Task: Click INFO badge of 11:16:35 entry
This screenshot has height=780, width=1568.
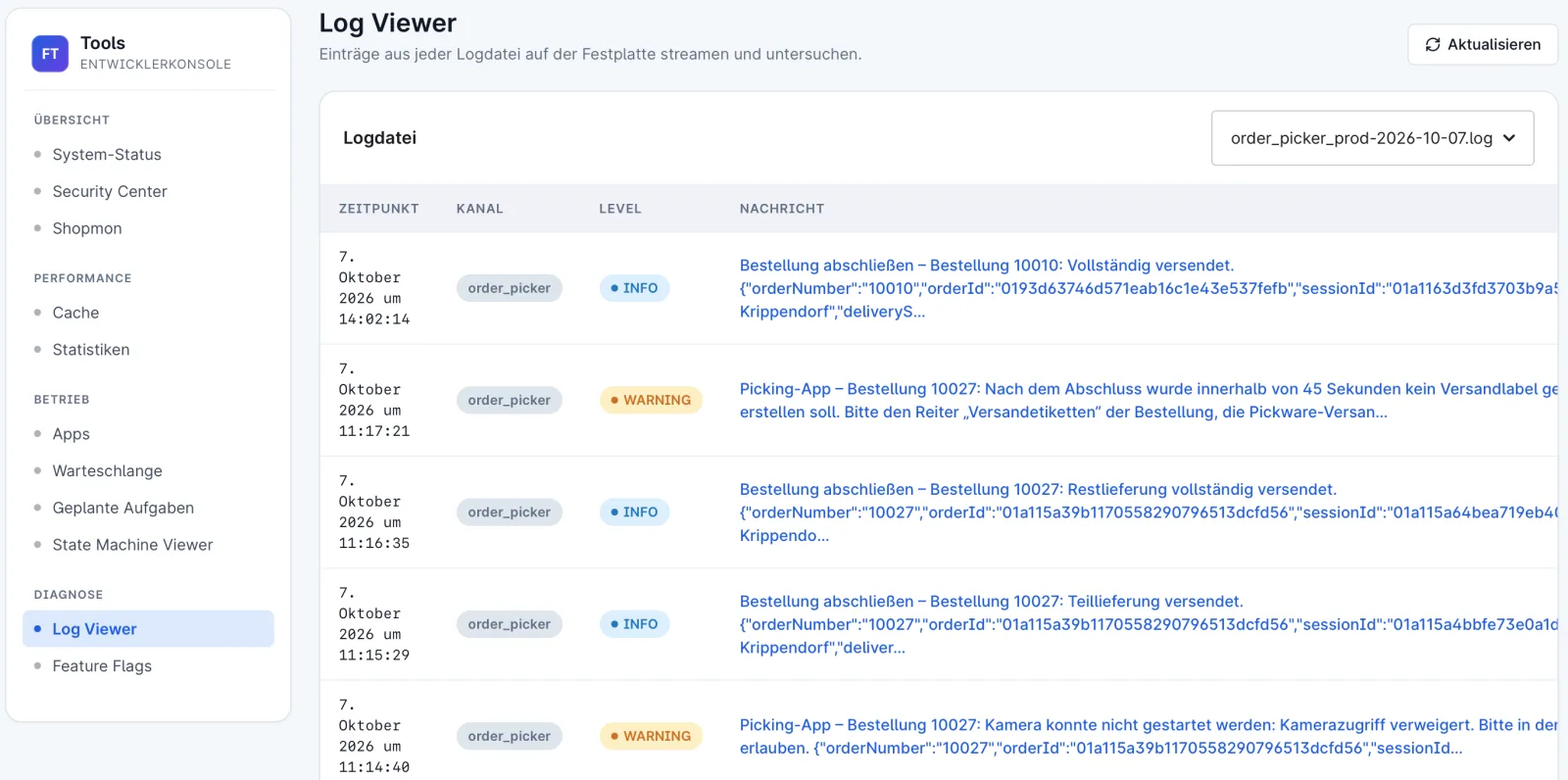Action: [634, 512]
